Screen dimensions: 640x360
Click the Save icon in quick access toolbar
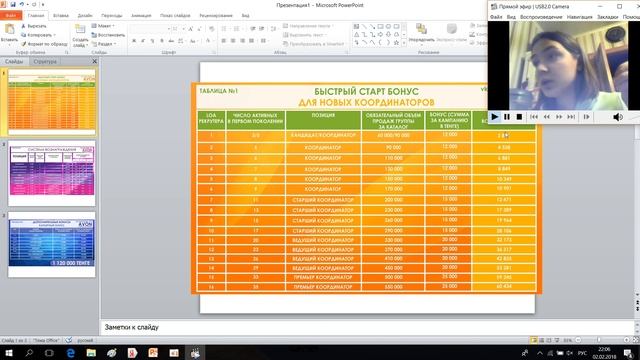[x=13, y=4]
